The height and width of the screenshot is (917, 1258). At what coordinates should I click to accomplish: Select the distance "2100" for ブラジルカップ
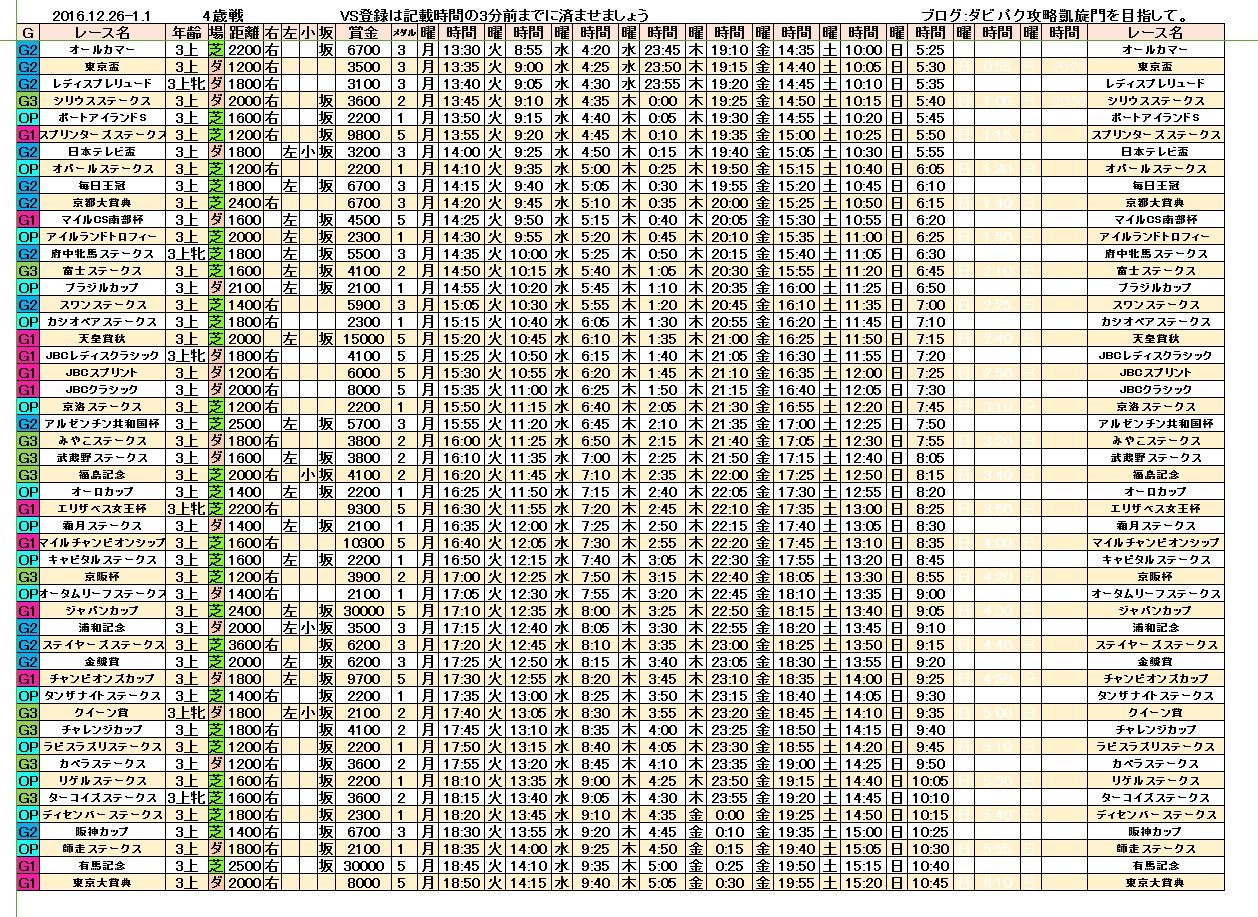coord(245,287)
